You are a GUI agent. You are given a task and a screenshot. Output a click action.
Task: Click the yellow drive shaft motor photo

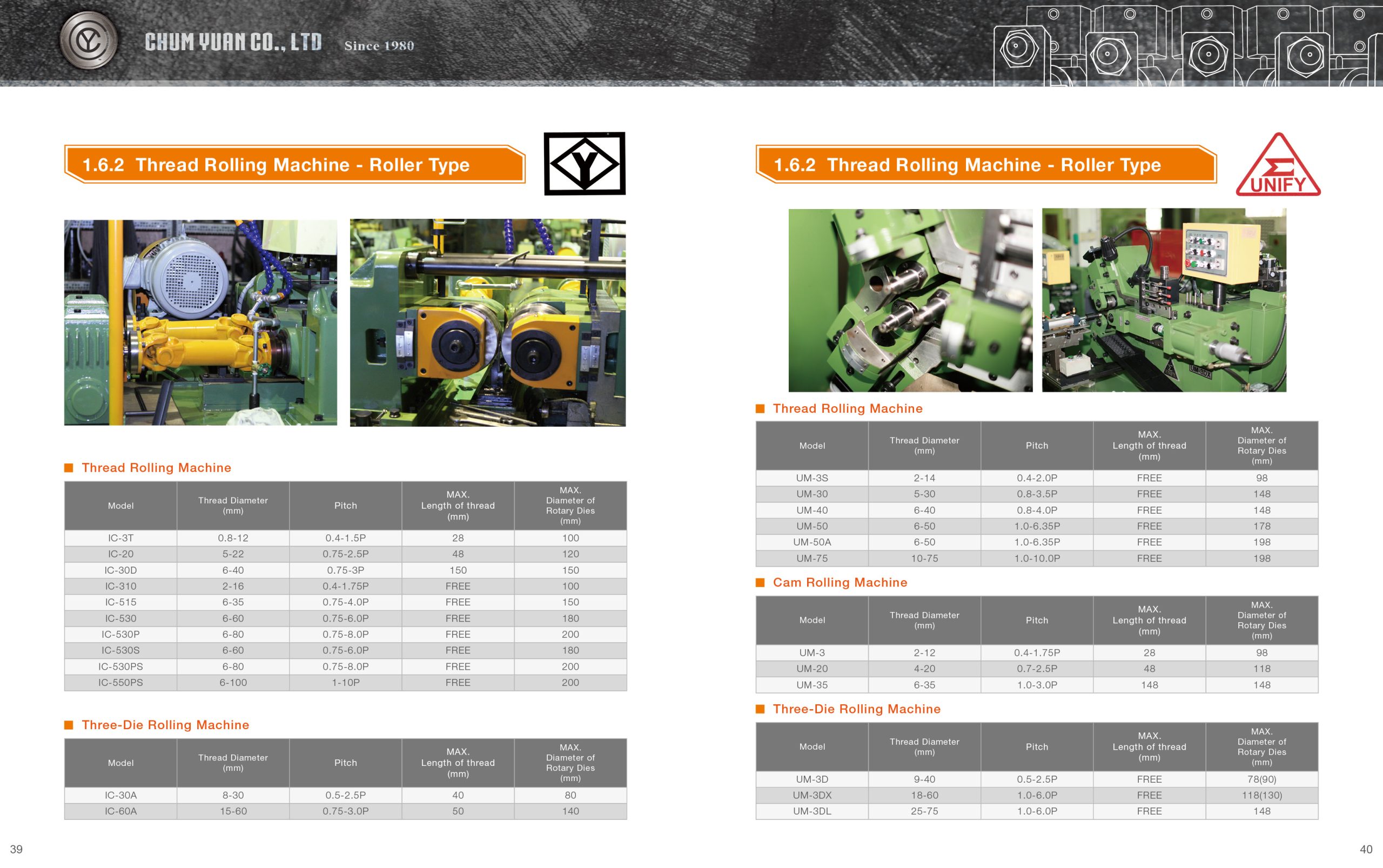200,322
